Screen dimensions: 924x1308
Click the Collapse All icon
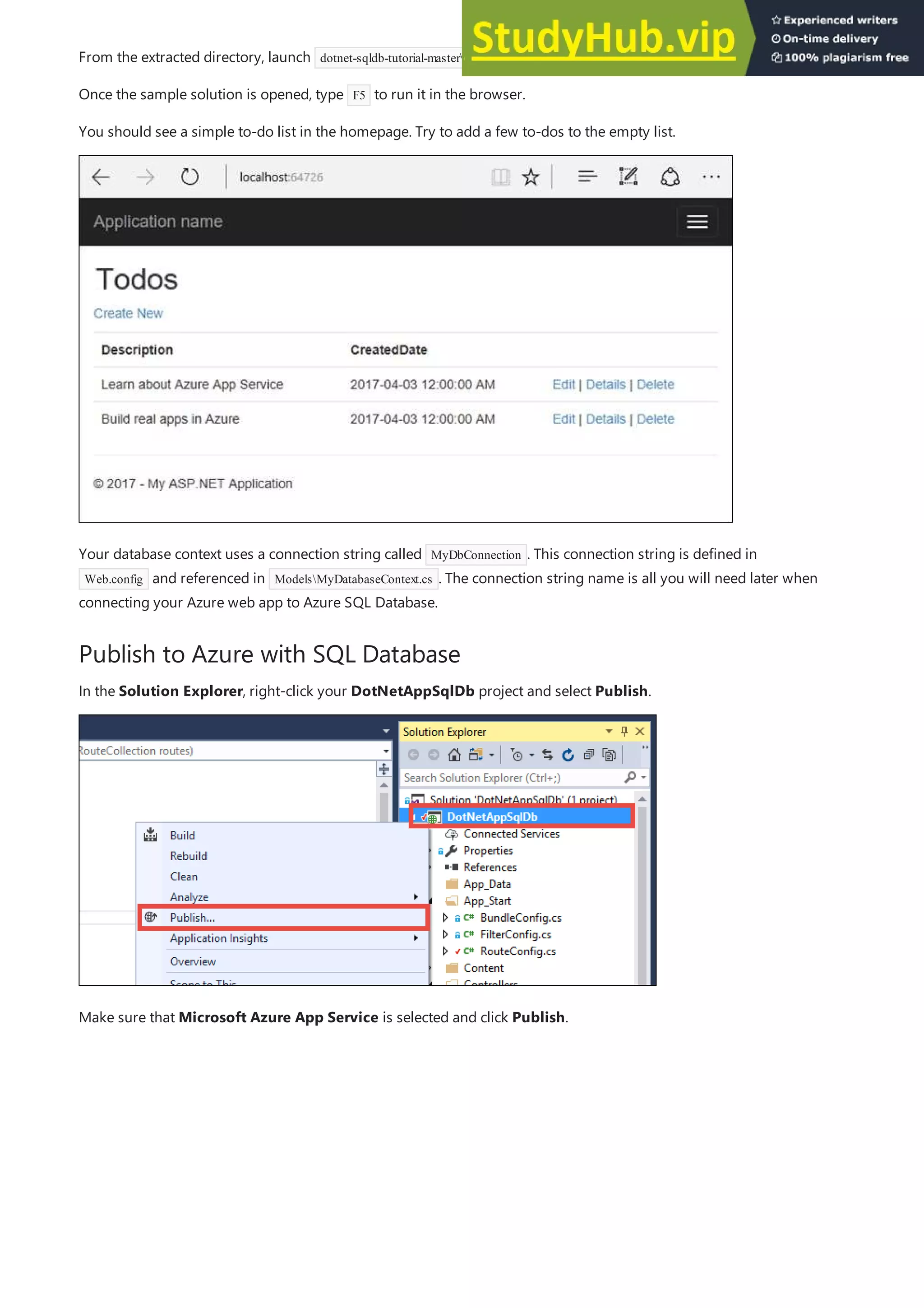[589, 755]
